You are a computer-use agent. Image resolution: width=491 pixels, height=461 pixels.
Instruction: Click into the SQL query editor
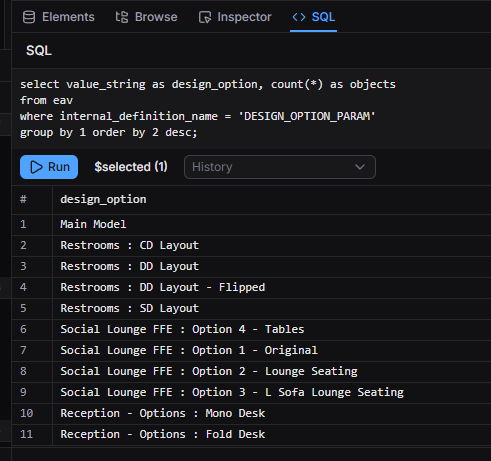click(x=251, y=108)
